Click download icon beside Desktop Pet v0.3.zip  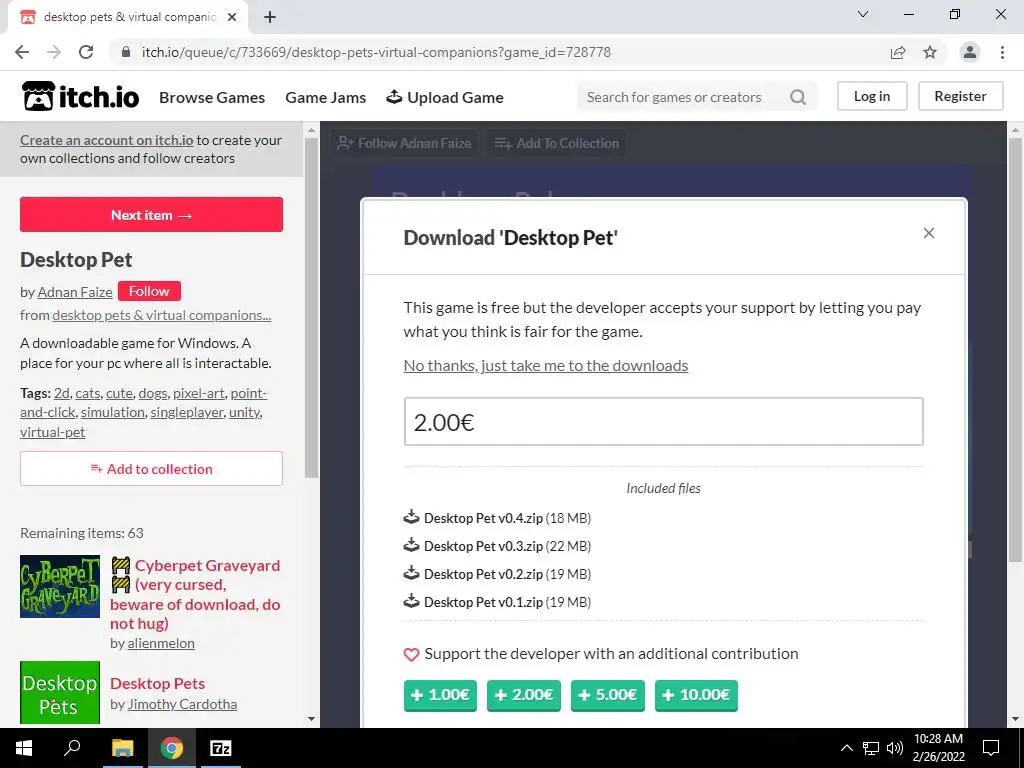click(411, 545)
